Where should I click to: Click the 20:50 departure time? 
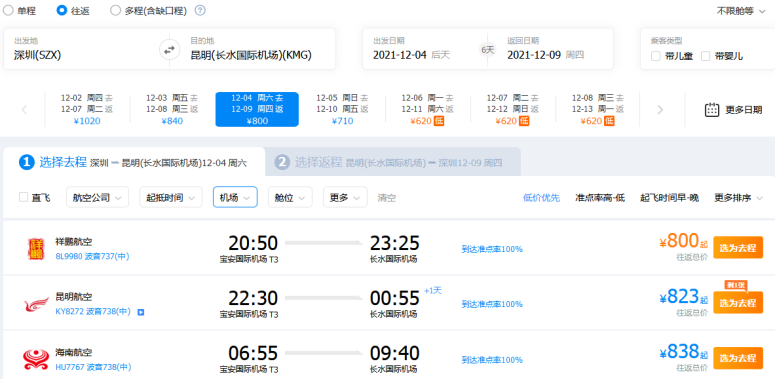253,243
